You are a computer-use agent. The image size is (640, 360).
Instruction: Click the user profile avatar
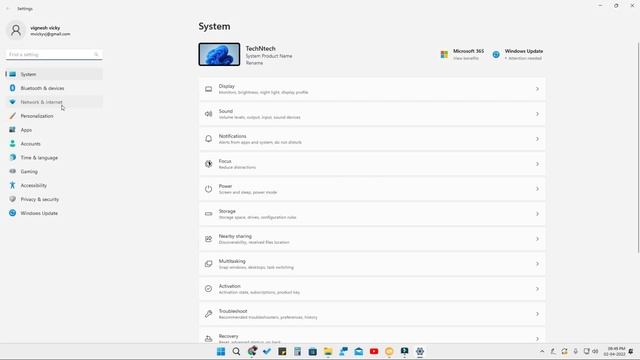[x=16, y=30]
